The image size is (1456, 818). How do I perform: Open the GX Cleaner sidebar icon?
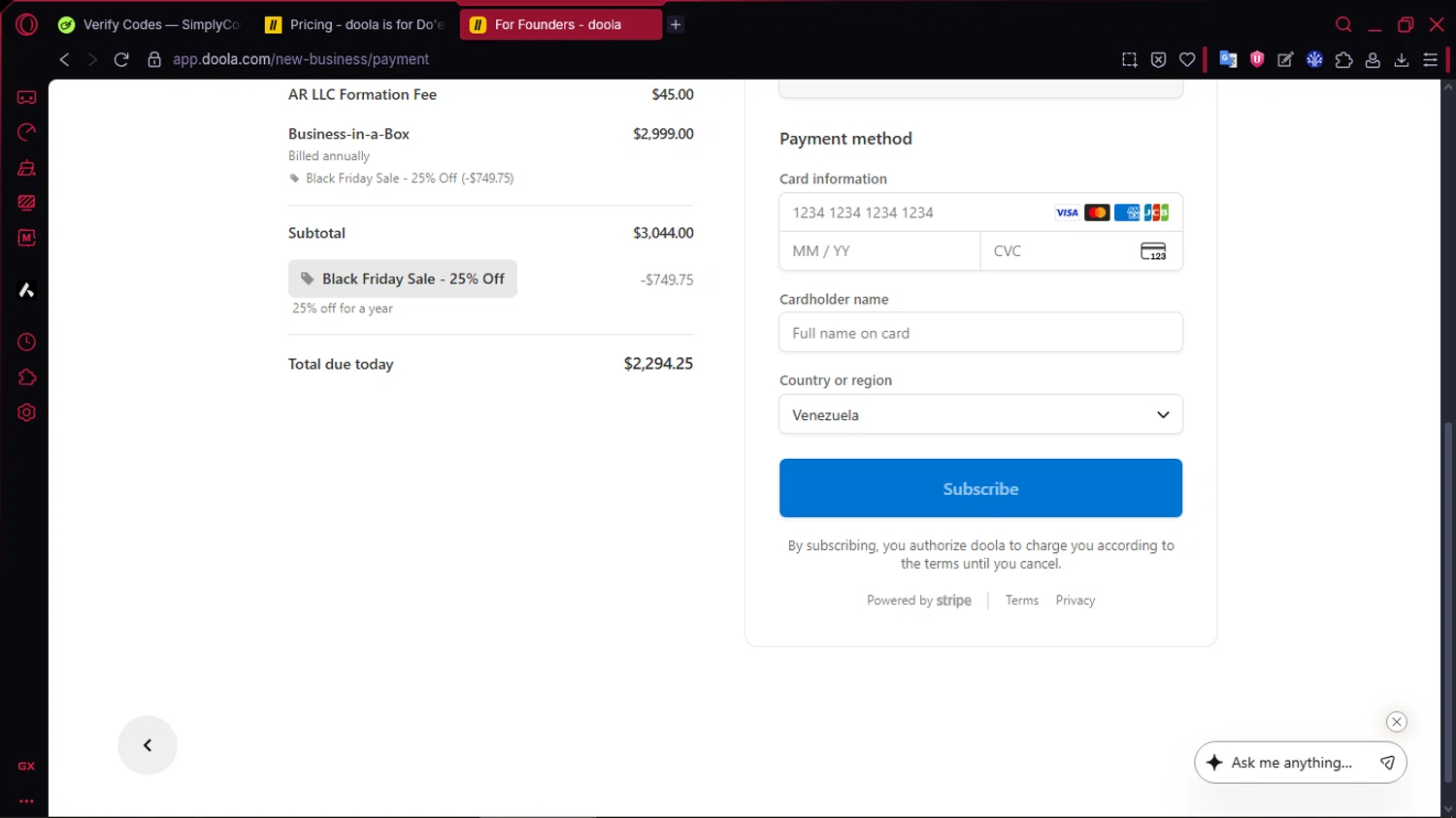click(x=26, y=168)
